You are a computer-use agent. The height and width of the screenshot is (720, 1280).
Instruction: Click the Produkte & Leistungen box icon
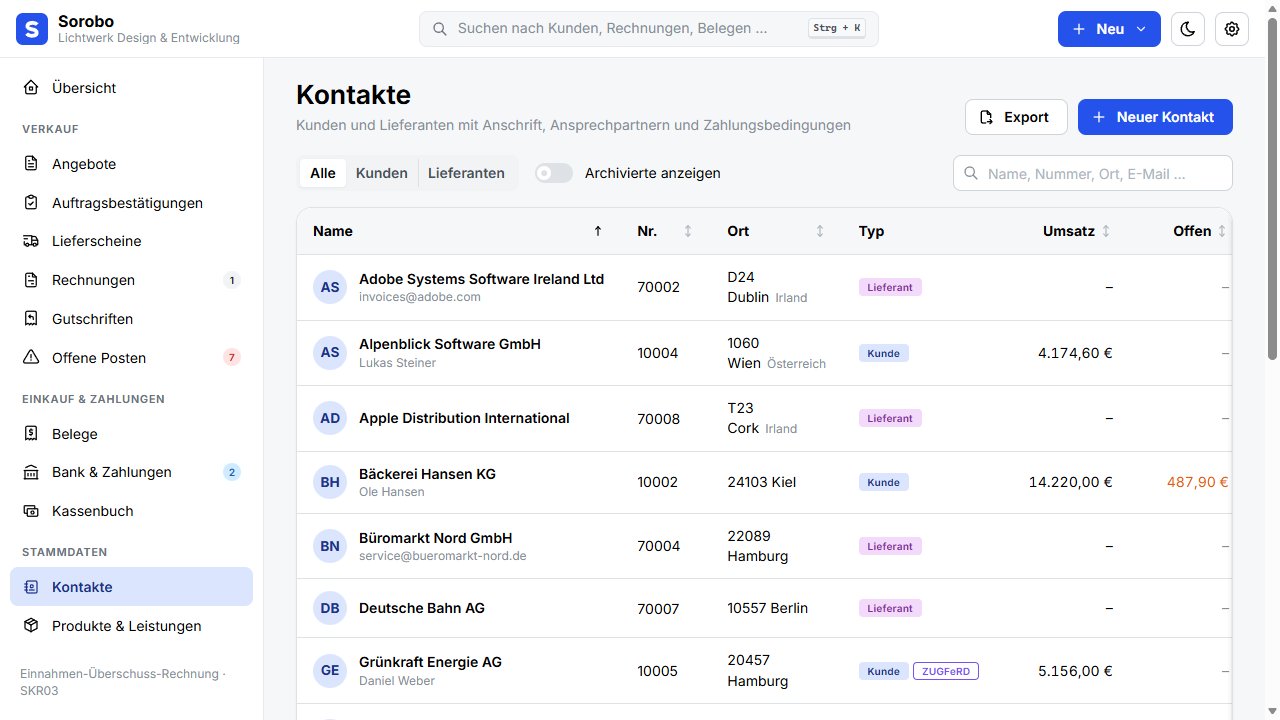(x=31, y=626)
